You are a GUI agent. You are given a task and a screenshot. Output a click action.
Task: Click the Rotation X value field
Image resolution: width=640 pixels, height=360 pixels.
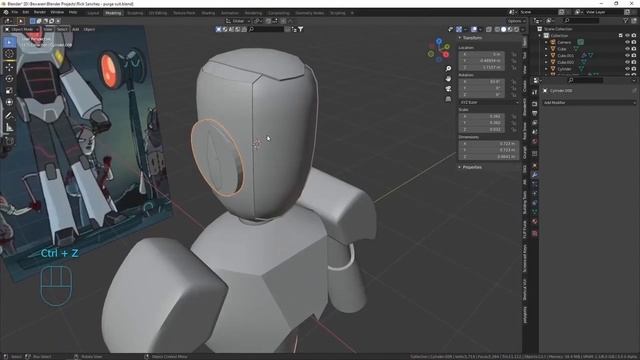[482, 82]
